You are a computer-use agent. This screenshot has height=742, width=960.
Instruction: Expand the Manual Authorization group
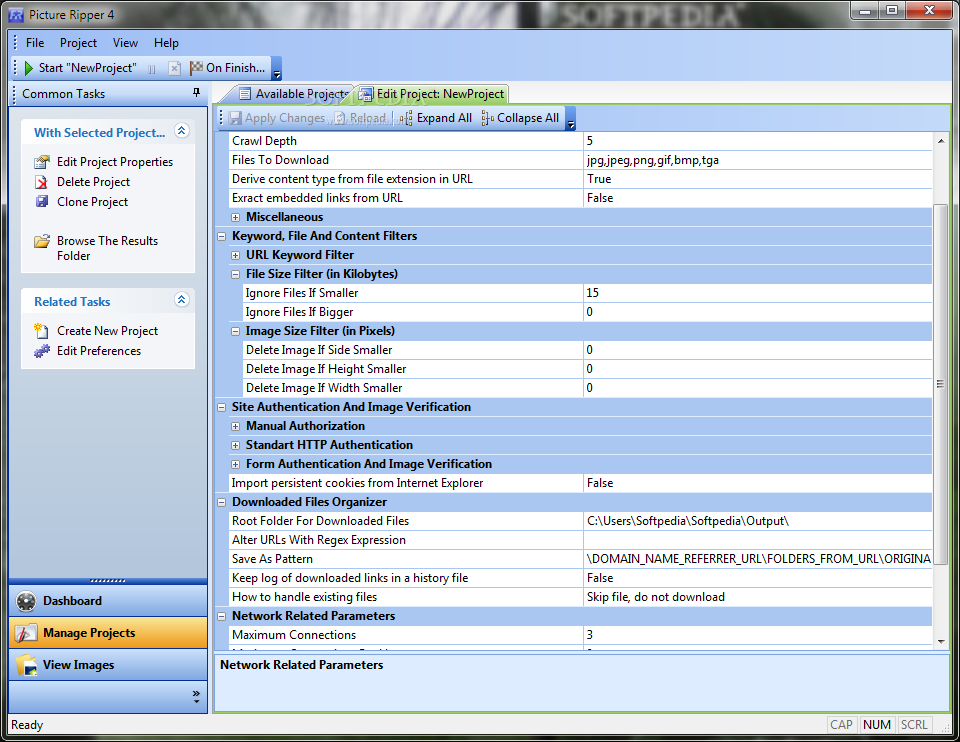[x=235, y=426]
